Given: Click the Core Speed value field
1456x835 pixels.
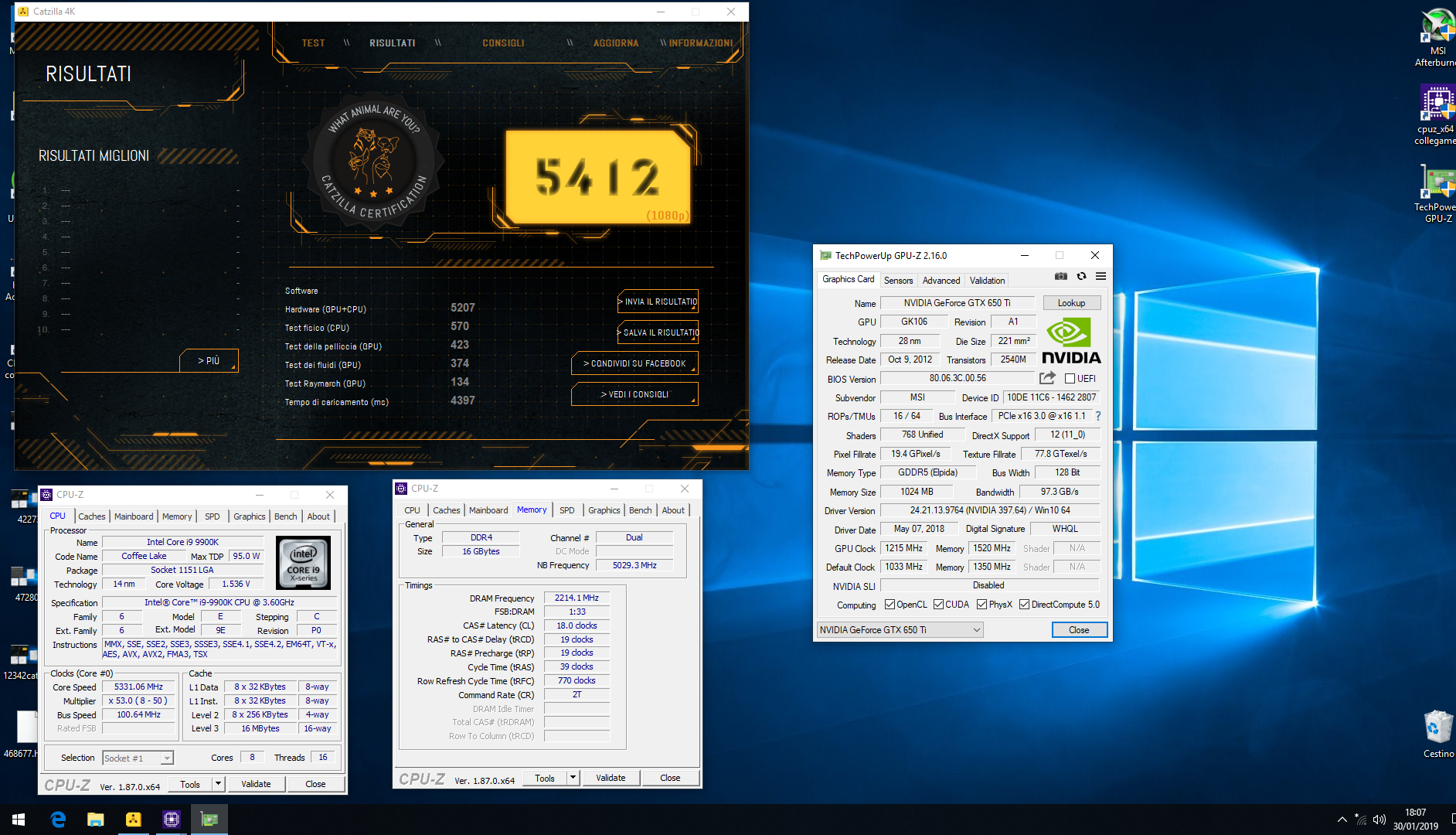Looking at the screenshot, I should [x=139, y=687].
